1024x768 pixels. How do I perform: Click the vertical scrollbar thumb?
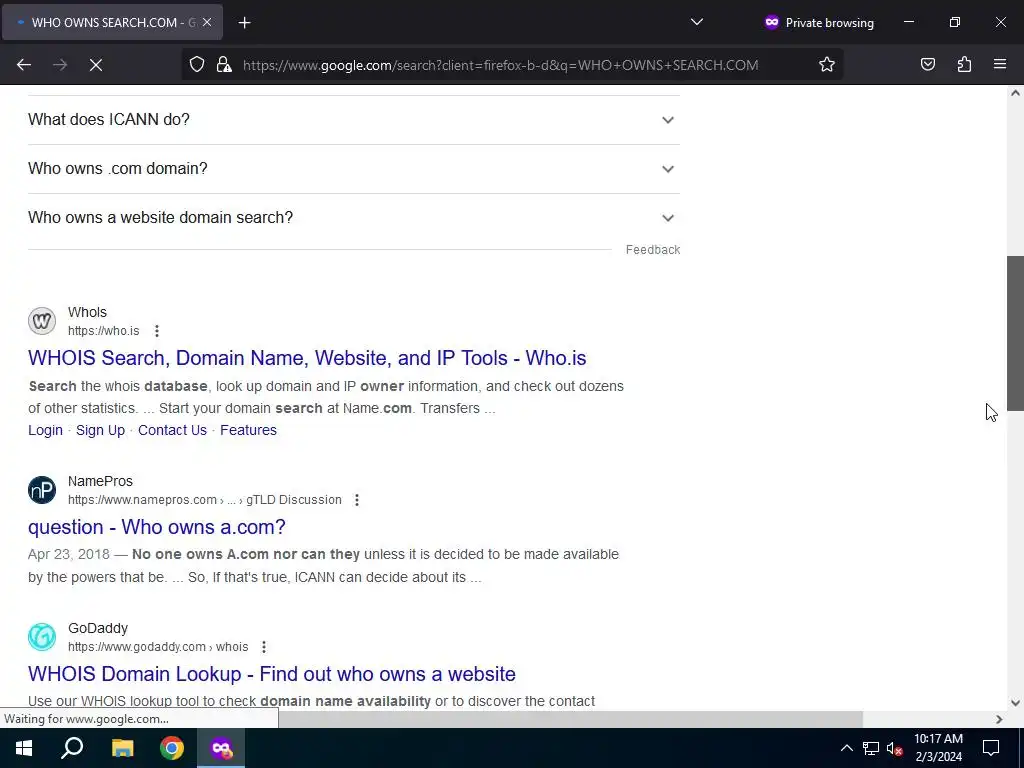(x=1015, y=333)
